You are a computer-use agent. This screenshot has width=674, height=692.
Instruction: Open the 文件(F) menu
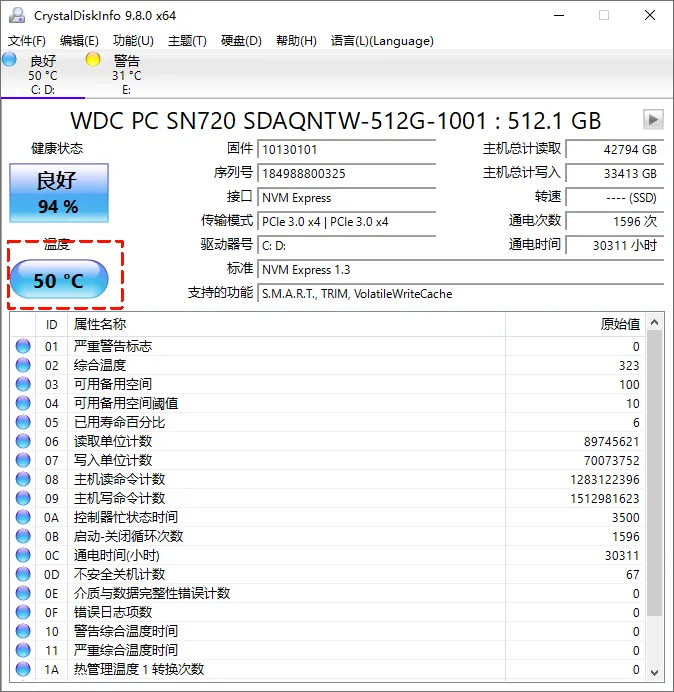tap(26, 41)
